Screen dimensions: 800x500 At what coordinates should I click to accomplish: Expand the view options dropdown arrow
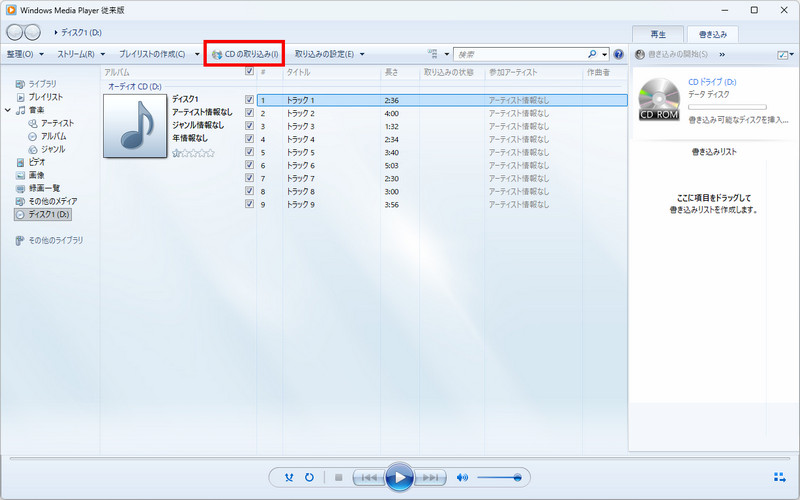tap(447, 54)
